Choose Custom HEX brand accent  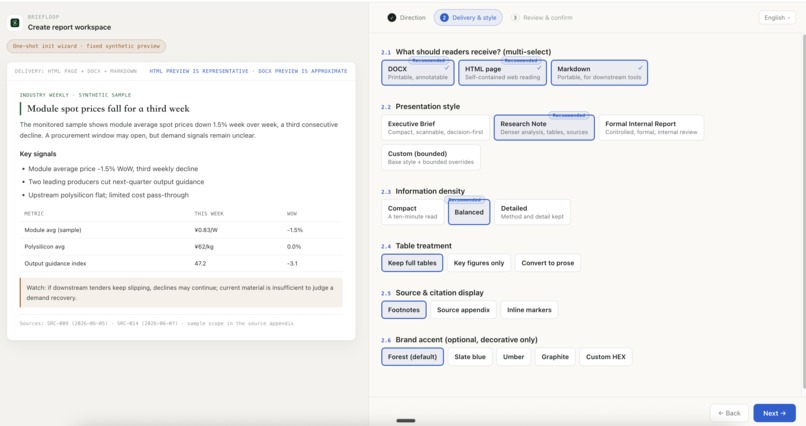(x=606, y=357)
